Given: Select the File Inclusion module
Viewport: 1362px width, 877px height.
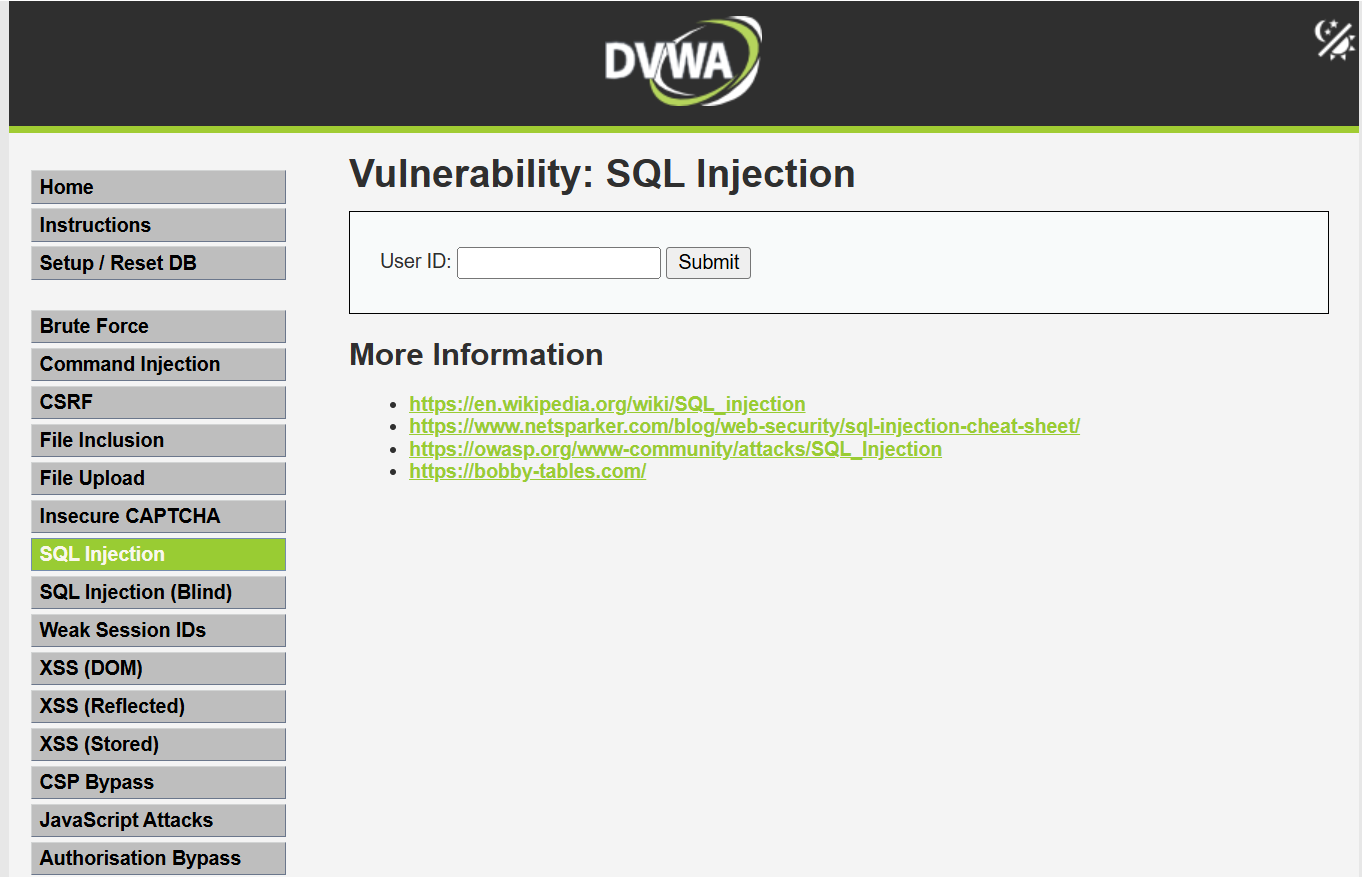Looking at the screenshot, I should pos(158,440).
